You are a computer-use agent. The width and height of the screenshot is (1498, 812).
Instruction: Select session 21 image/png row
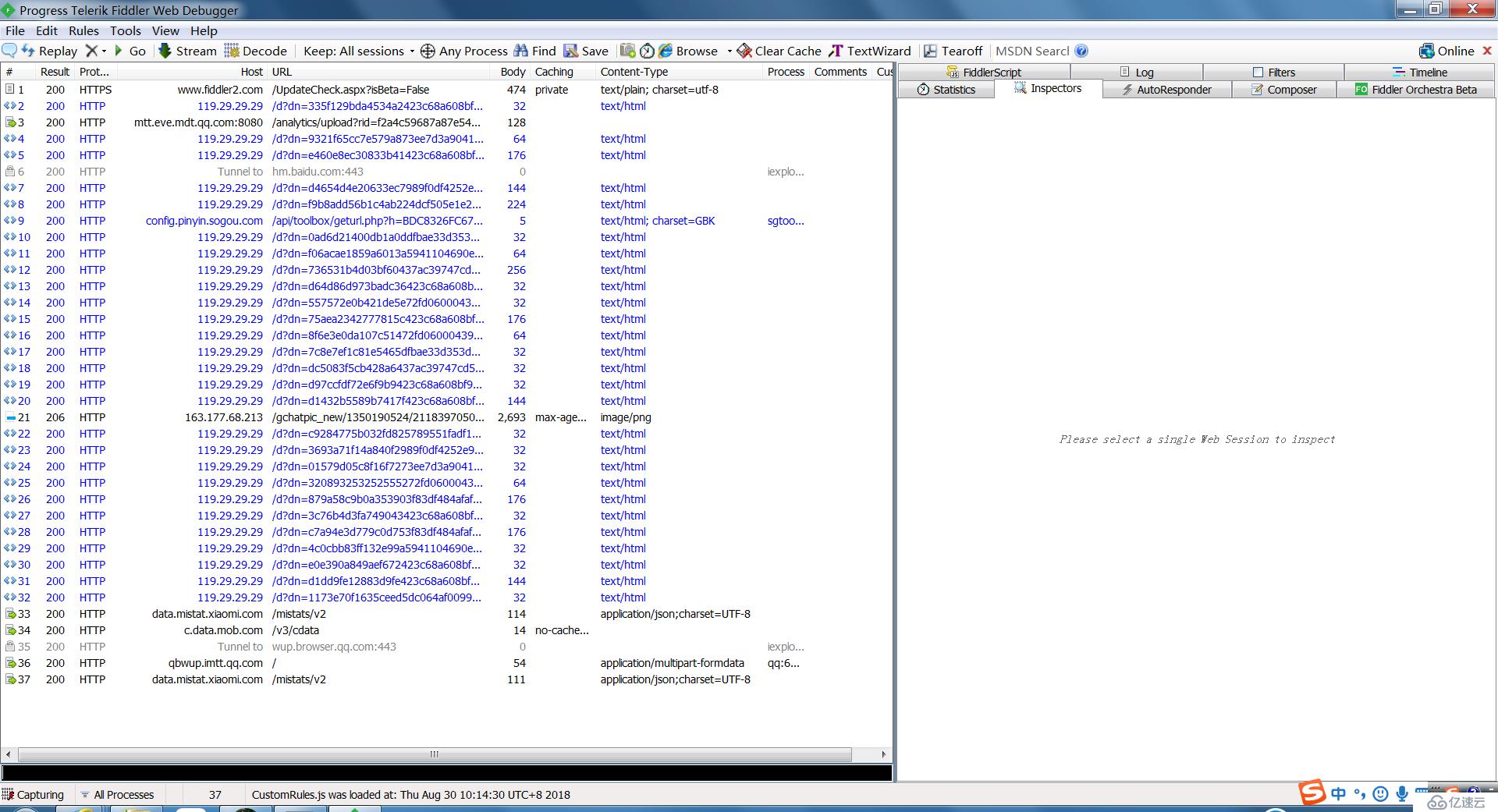[446, 417]
